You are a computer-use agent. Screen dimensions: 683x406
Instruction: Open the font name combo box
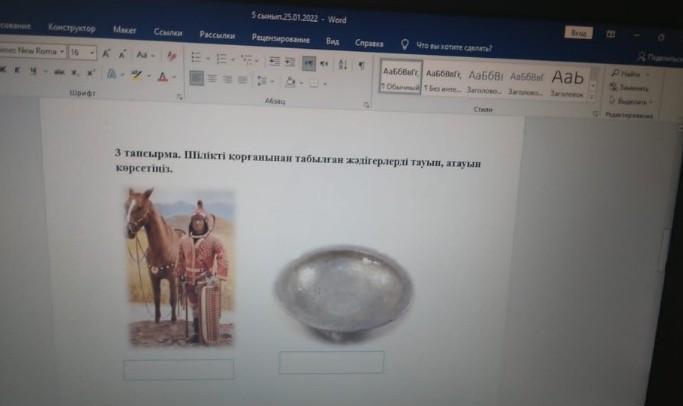coord(33,51)
